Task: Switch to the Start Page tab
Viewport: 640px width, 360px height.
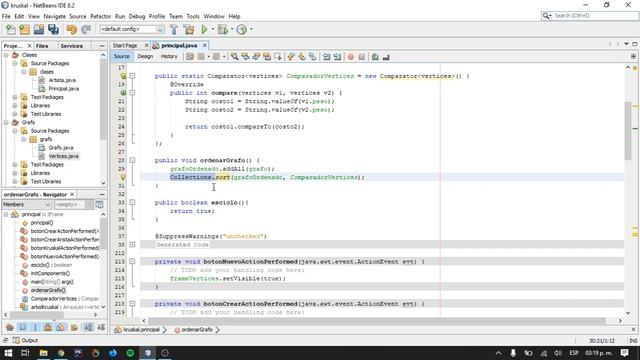Action: 125,45
